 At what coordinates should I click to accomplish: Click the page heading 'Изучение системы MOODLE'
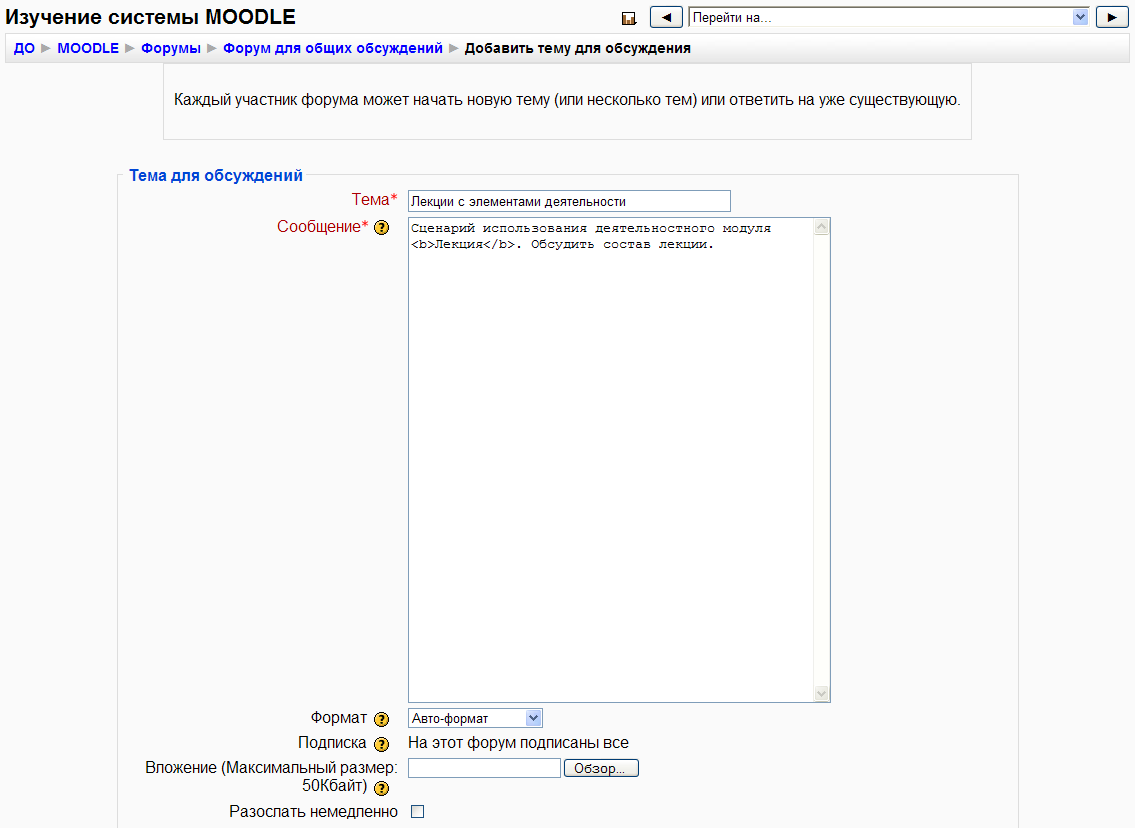pyautogui.click(x=151, y=17)
